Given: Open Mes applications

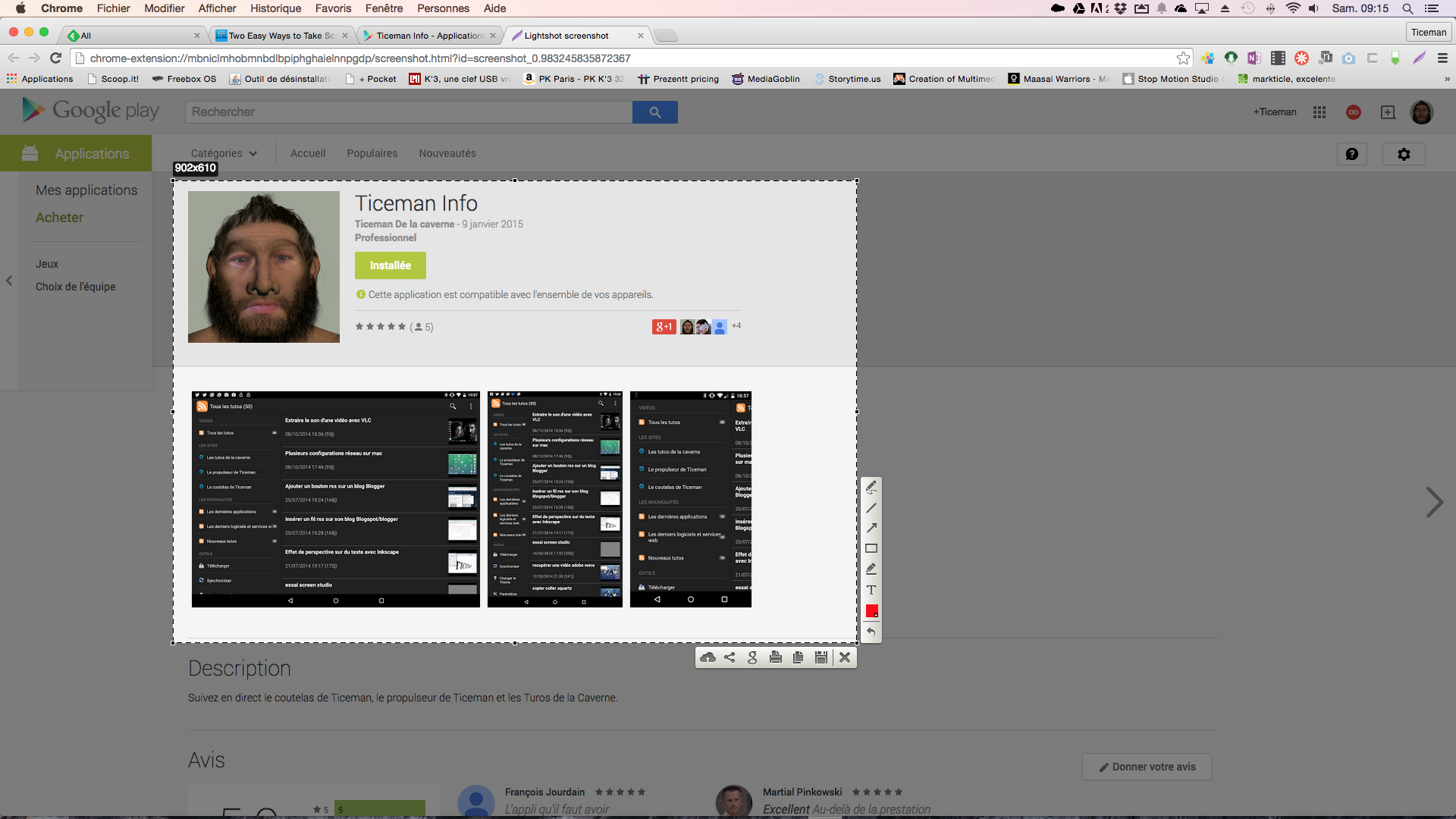Looking at the screenshot, I should [86, 190].
